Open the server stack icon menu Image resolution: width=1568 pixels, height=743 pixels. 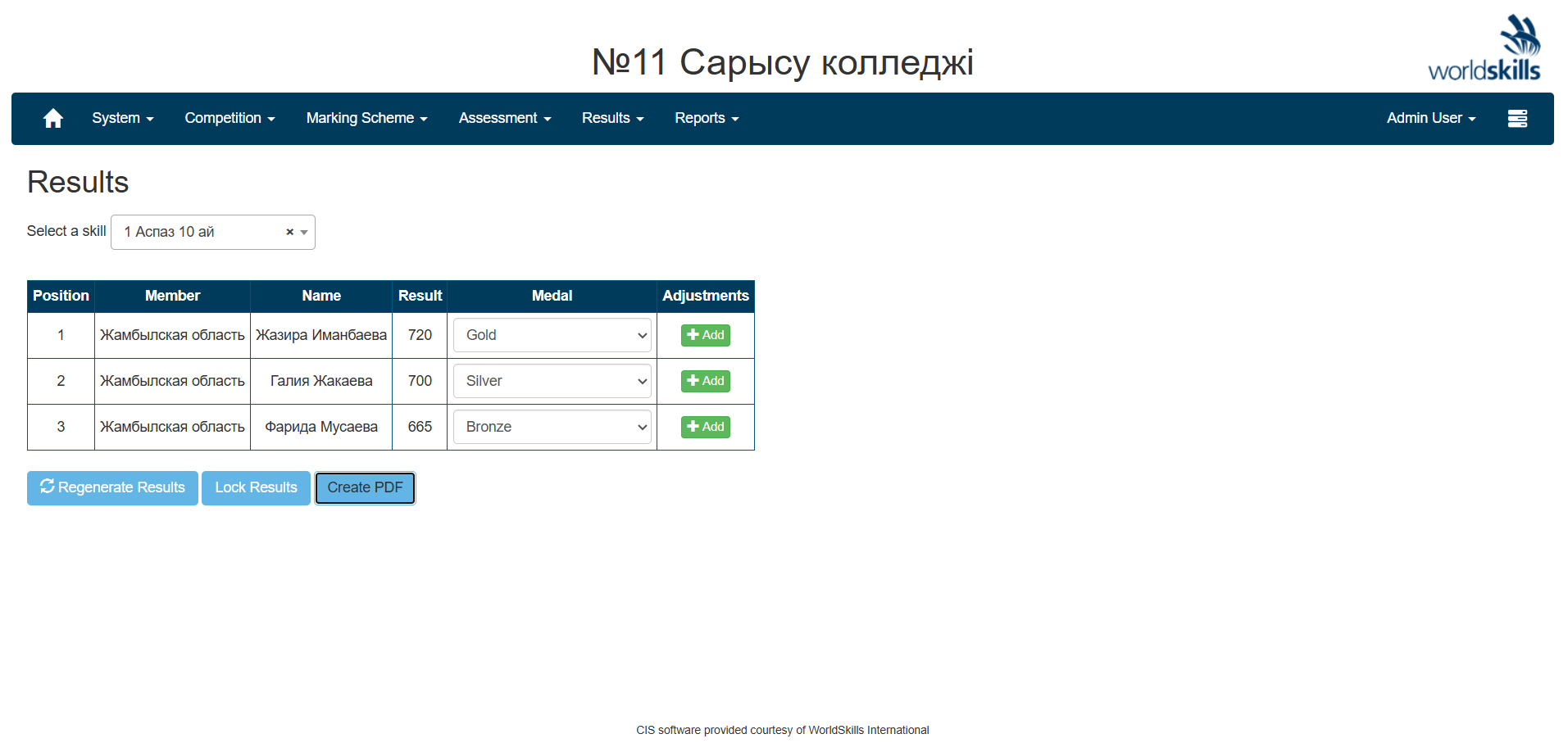click(1517, 119)
